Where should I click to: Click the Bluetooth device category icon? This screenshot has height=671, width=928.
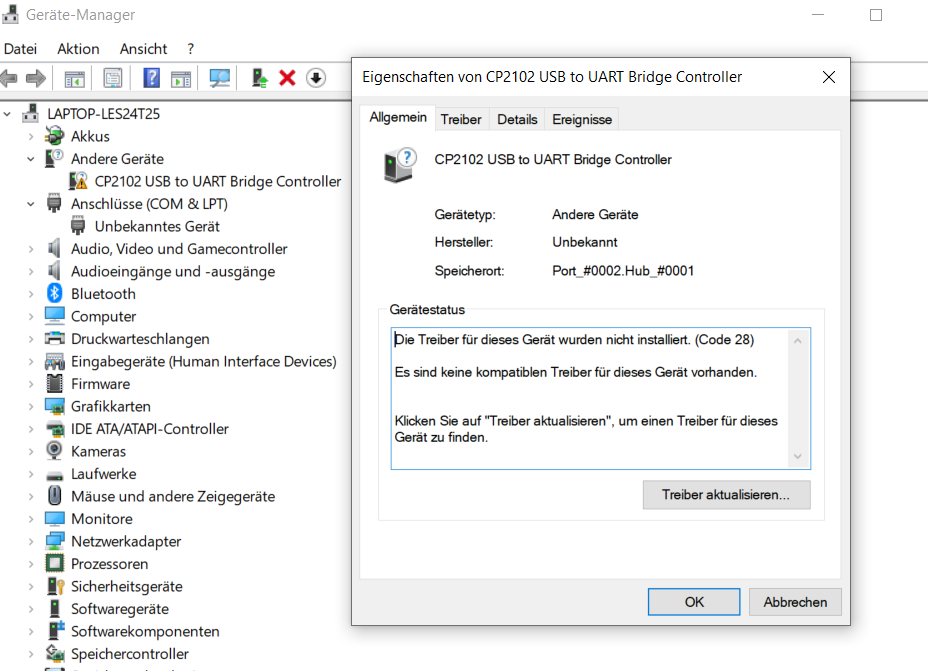click(x=55, y=294)
